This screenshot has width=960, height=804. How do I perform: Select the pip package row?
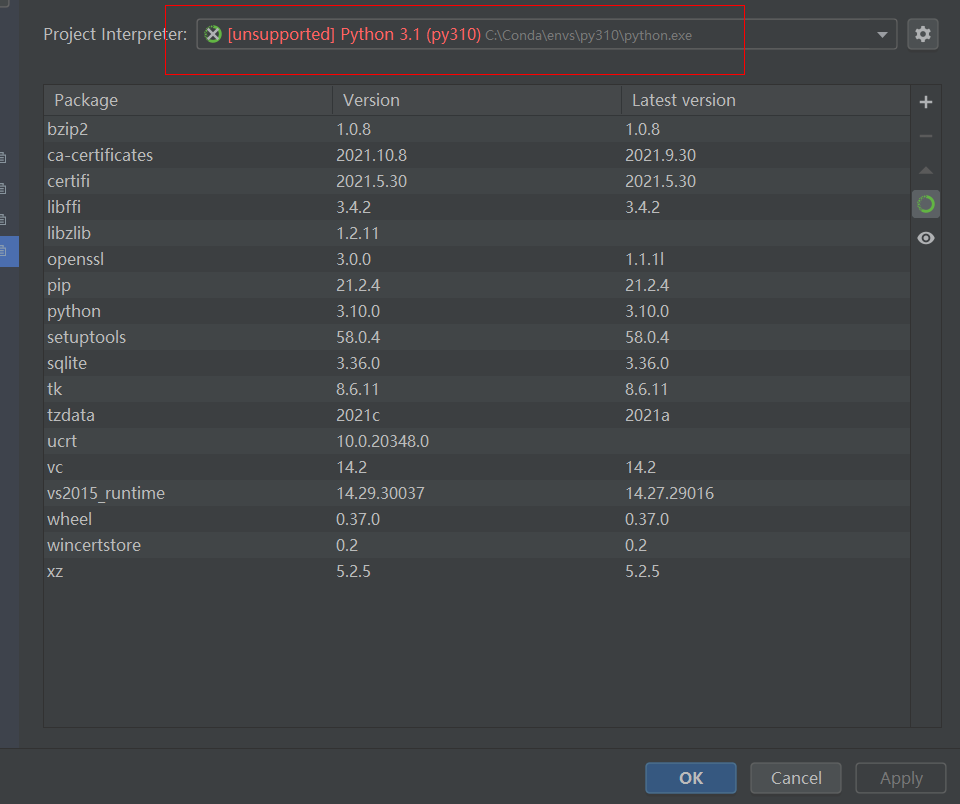477,285
